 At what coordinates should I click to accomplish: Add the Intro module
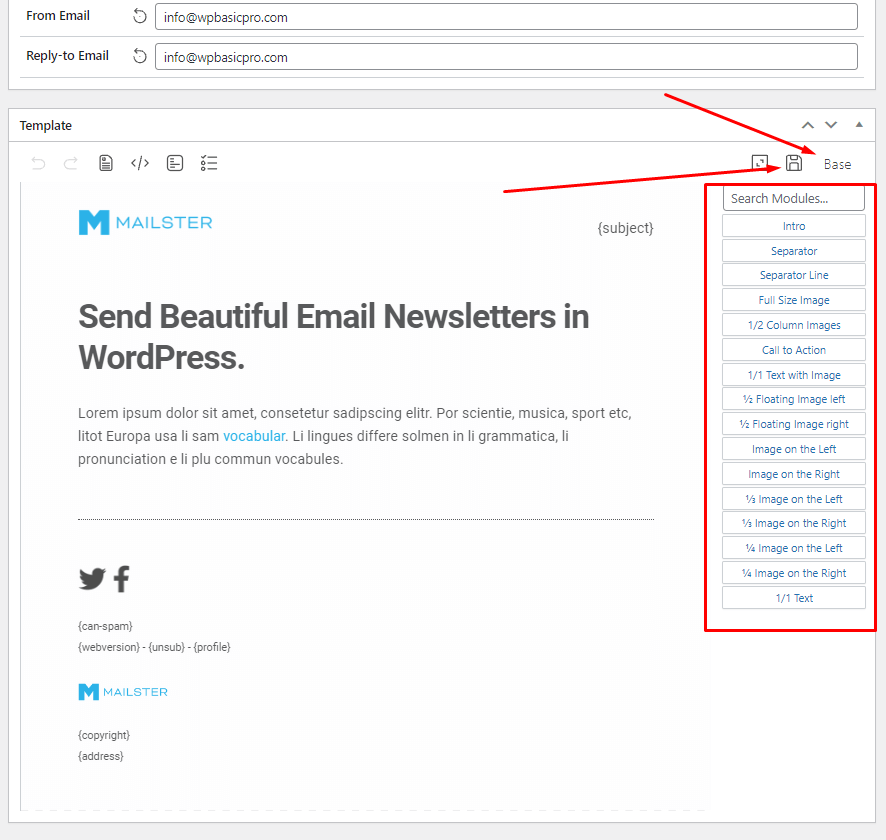pyautogui.click(x=794, y=226)
